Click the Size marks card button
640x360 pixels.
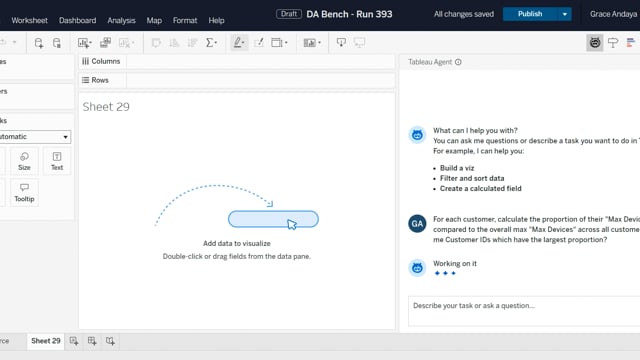point(24,161)
